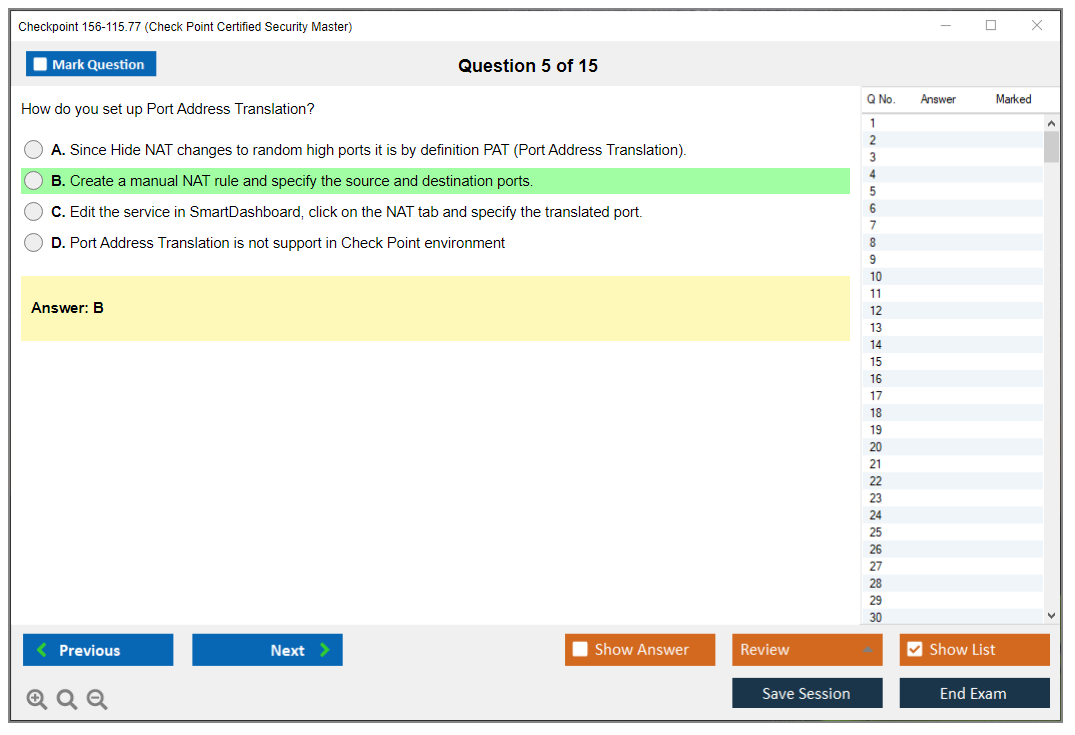Click the zoom reset magnifier icon
The width and height of the screenshot is (1075, 735).
coord(67,700)
